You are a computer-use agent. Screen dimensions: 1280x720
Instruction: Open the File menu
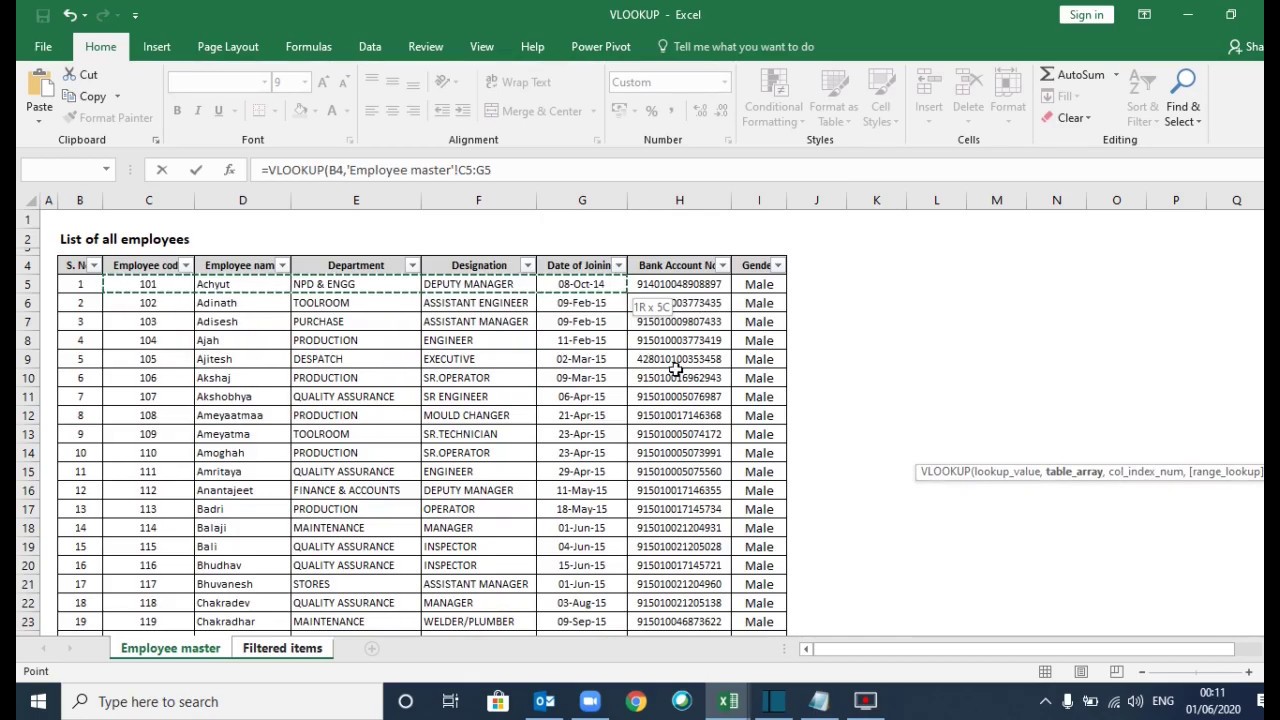[43, 46]
